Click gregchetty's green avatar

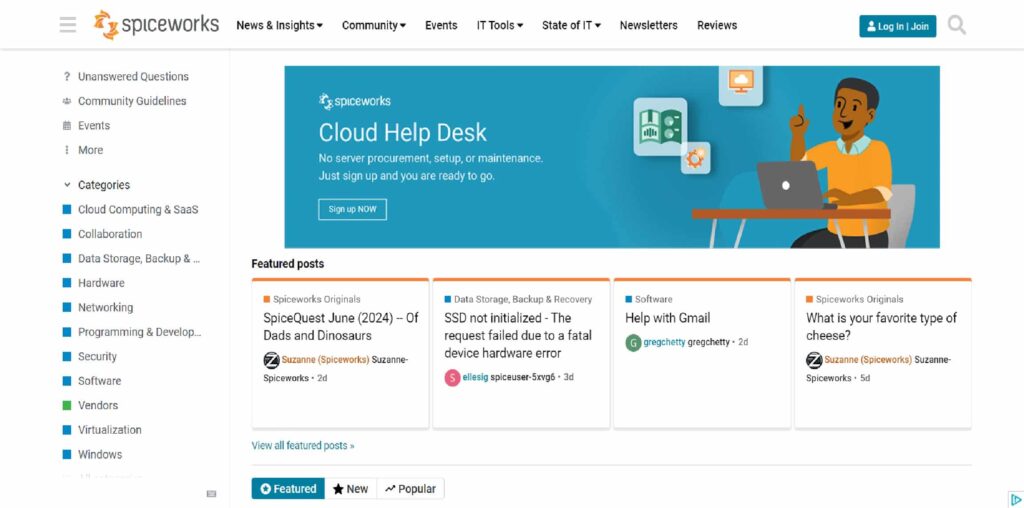pyautogui.click(x=633, y=343)
